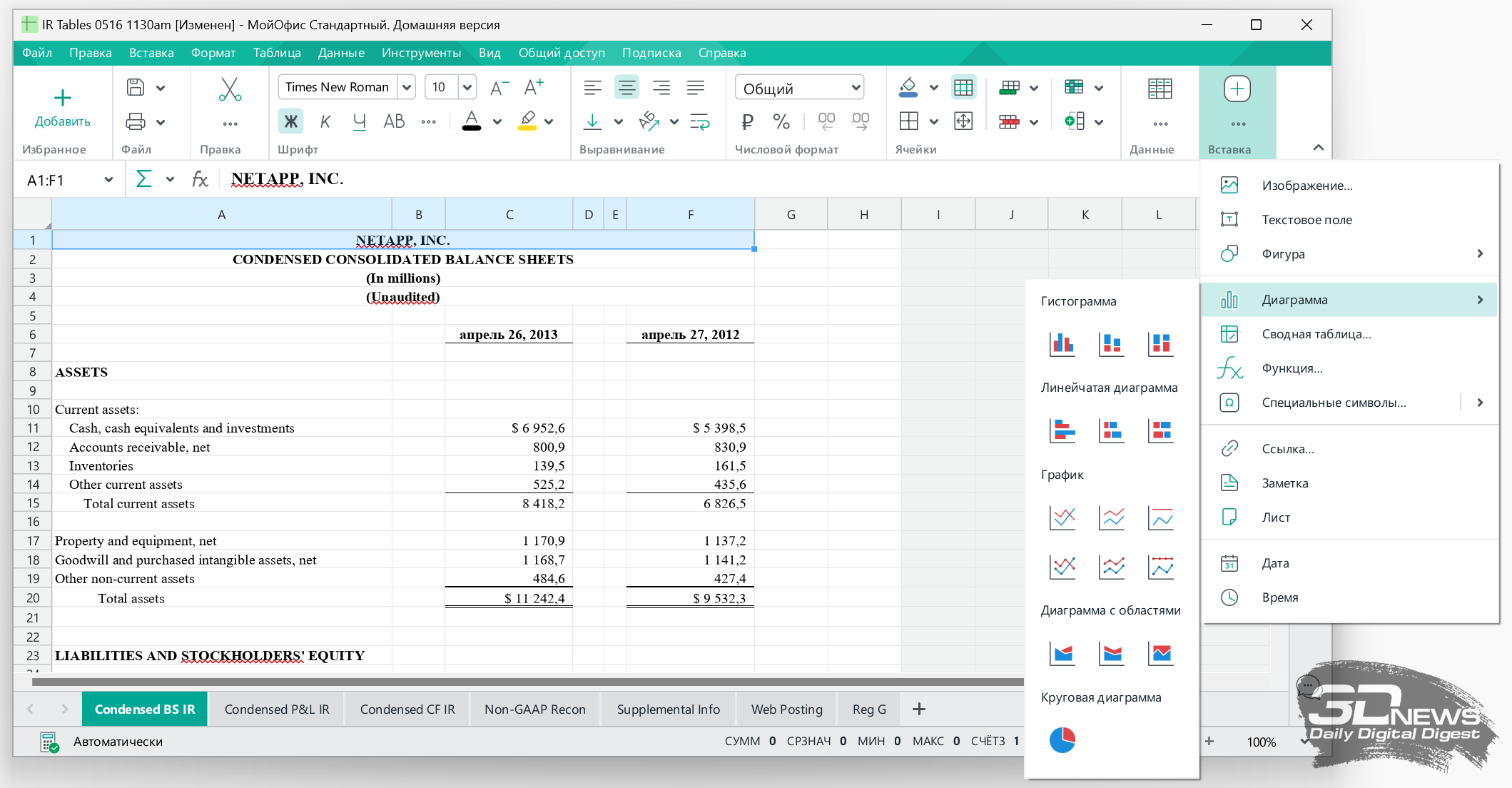Choose Ссылка... from insert menu
Image resolution: width=1512 pixels, height=788 pixels.
click(x=1349, y=449)
